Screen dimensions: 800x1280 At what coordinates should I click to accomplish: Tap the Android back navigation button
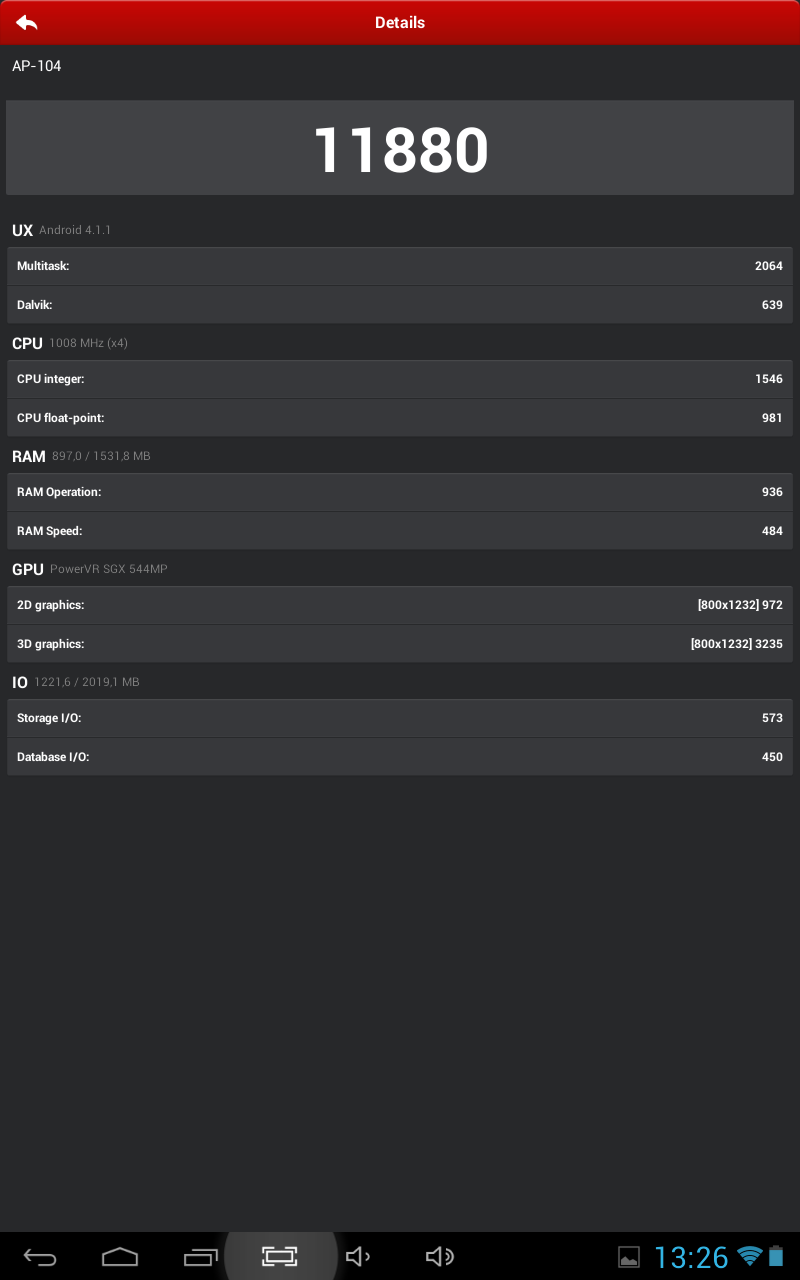click(40, 1257)
